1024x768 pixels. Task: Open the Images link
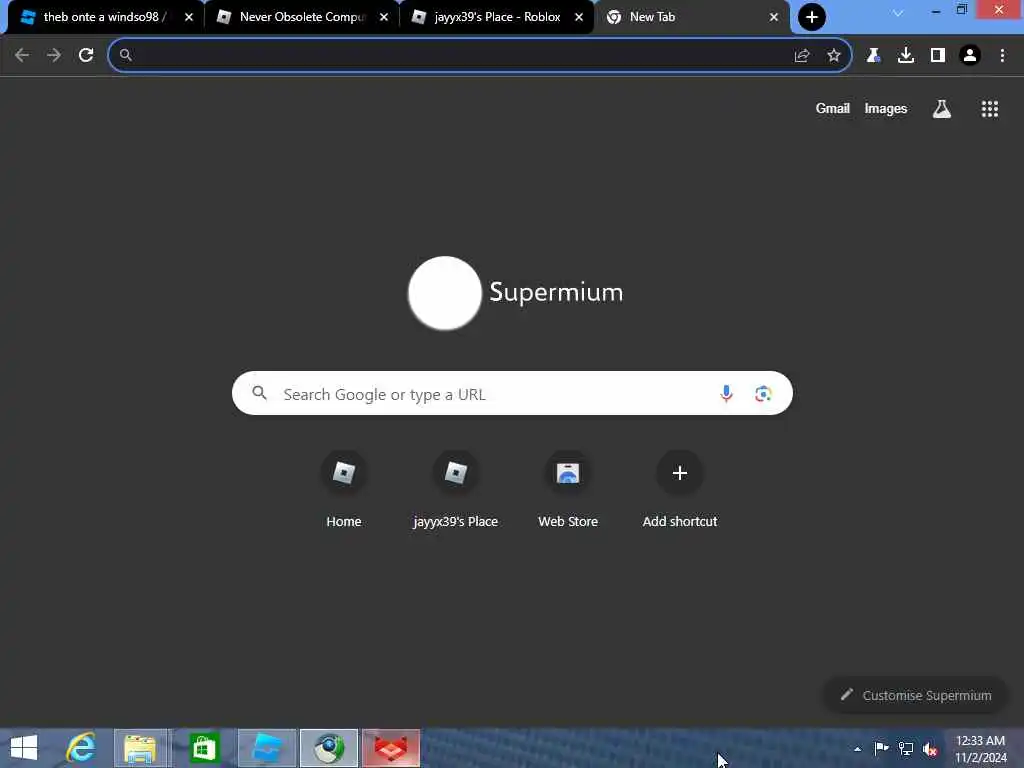[886, 108]
